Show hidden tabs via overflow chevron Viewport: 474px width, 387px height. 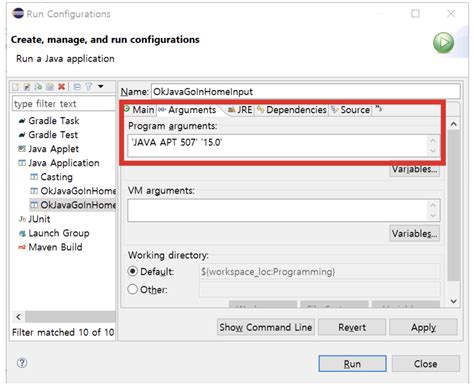pos(378,109)
